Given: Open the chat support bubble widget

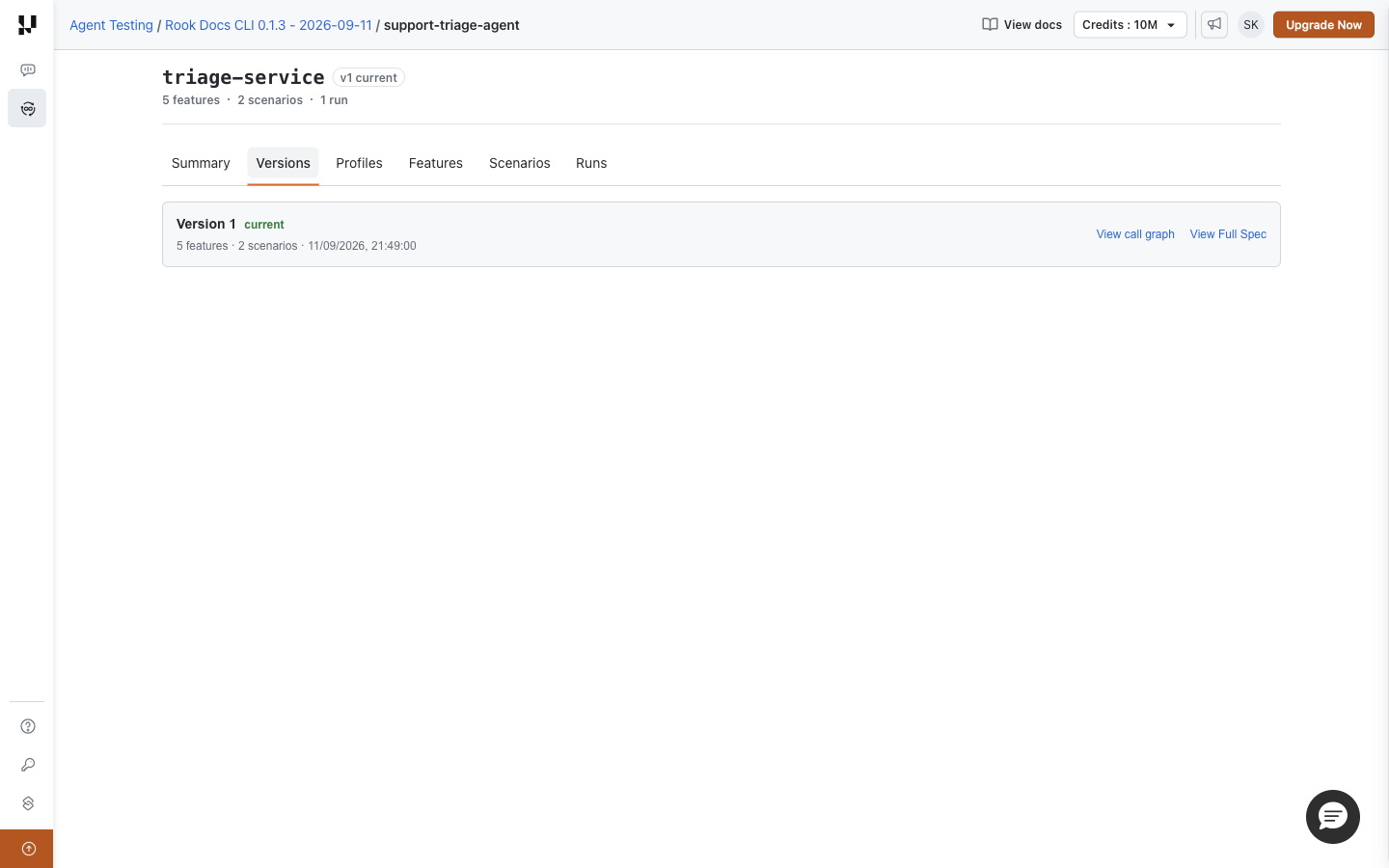Looking at the screenshot, I should click(x=1333, y=817).
